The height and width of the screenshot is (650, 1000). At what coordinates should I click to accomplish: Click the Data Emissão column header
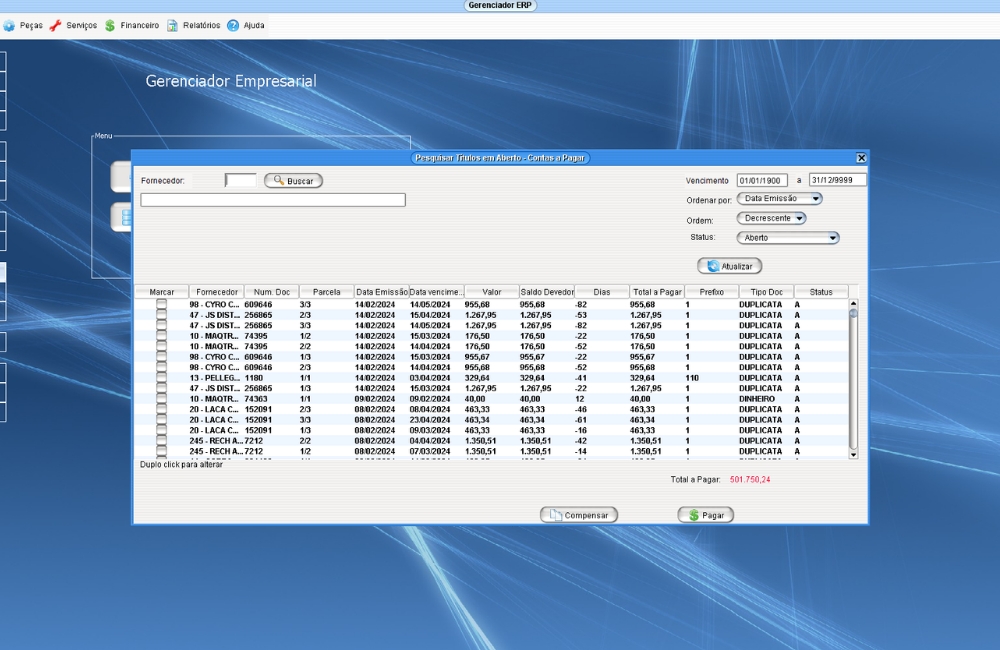click(x=381, y=292)
